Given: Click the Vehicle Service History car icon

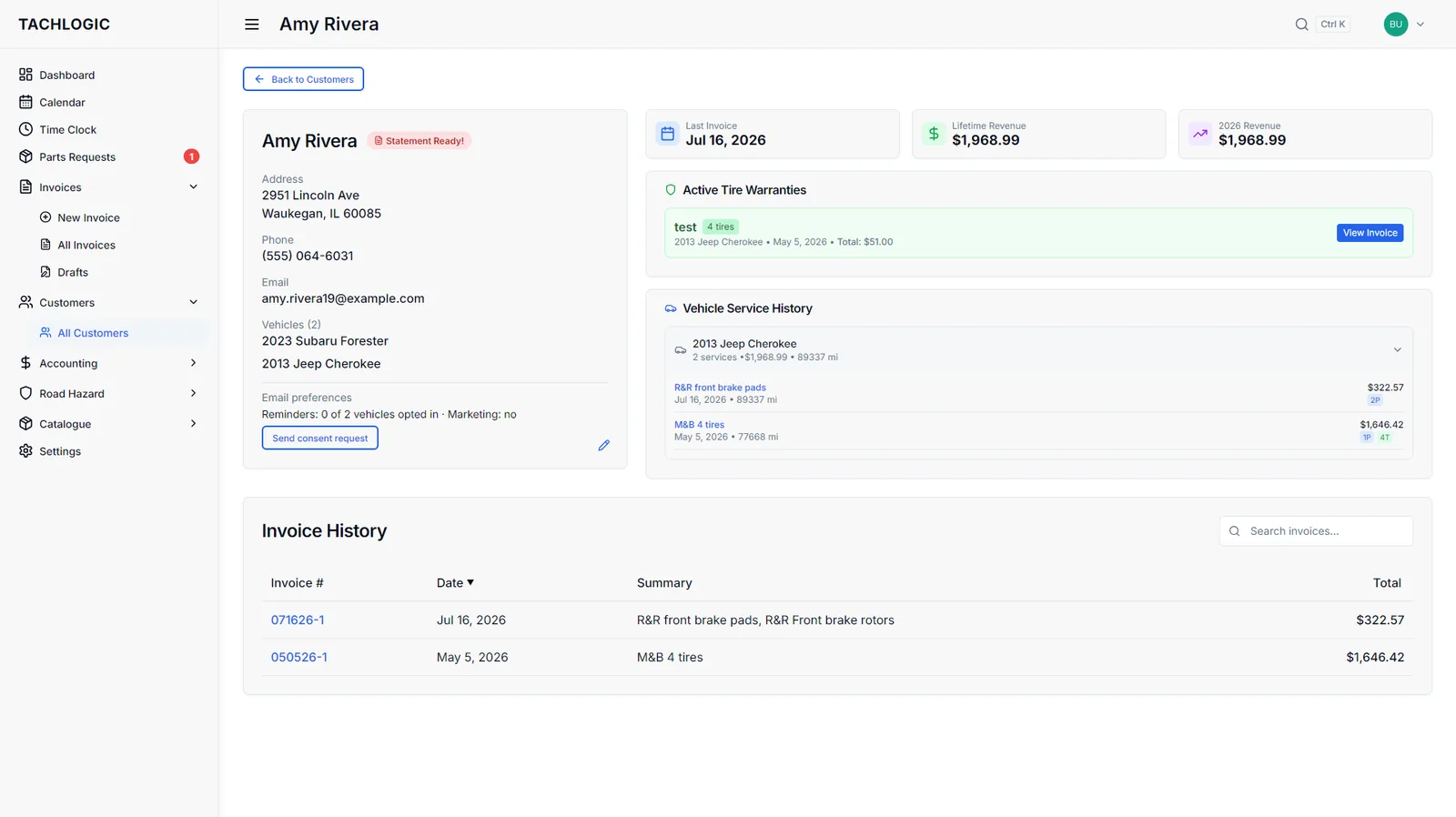Looking at the screenshot, I should click(671, 308).
